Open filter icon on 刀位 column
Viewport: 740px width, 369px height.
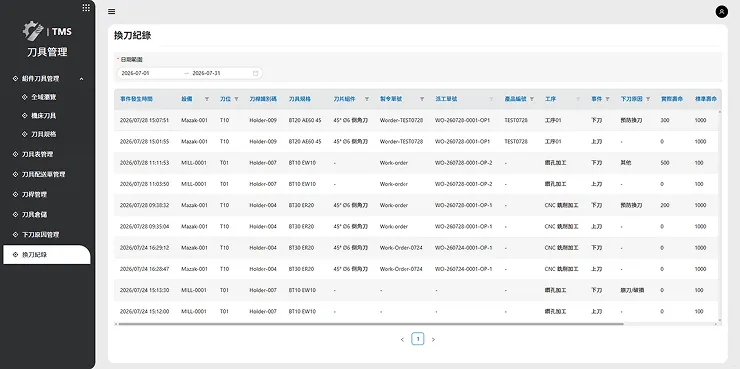click(x=236, y=99)
